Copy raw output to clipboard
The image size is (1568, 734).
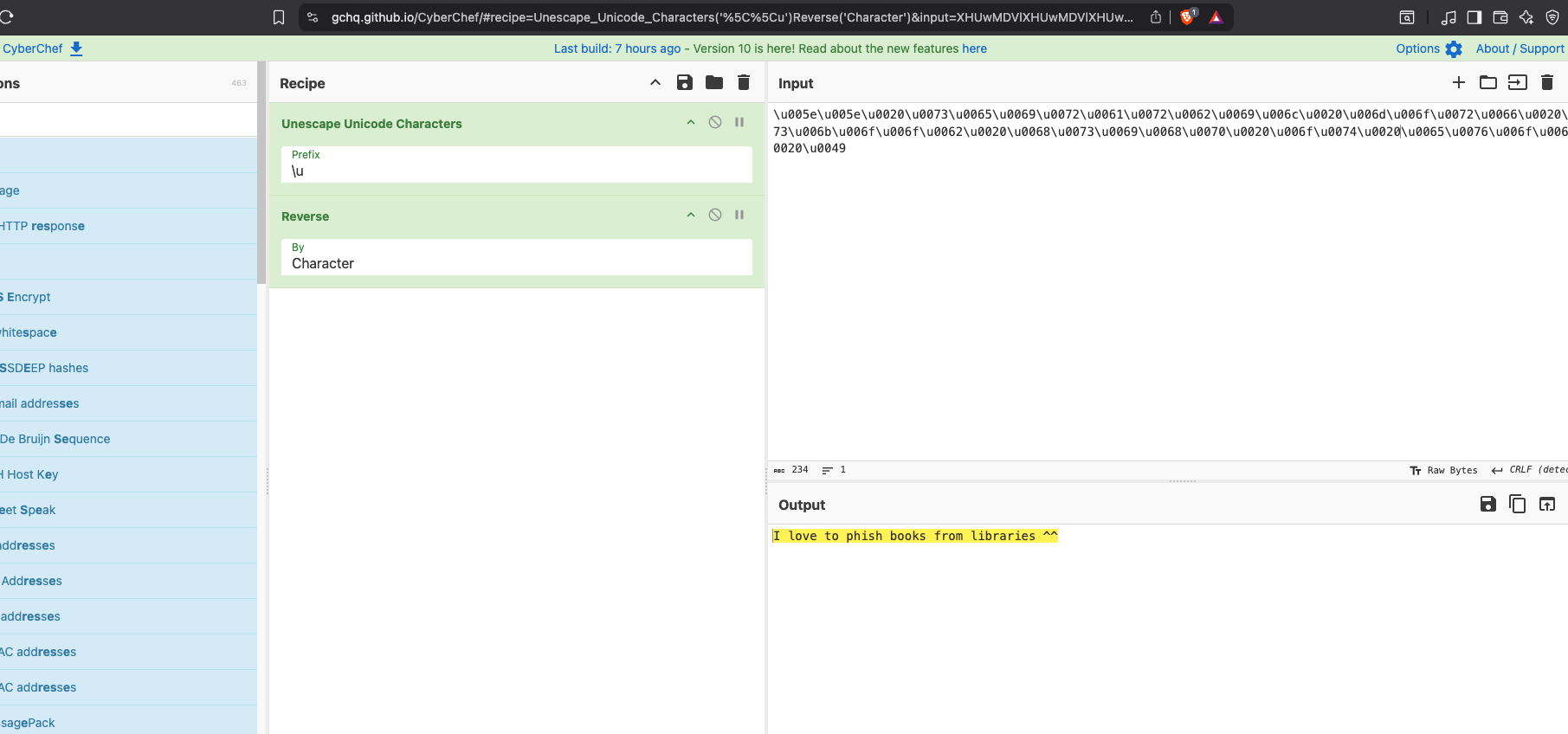point(1518,504)
